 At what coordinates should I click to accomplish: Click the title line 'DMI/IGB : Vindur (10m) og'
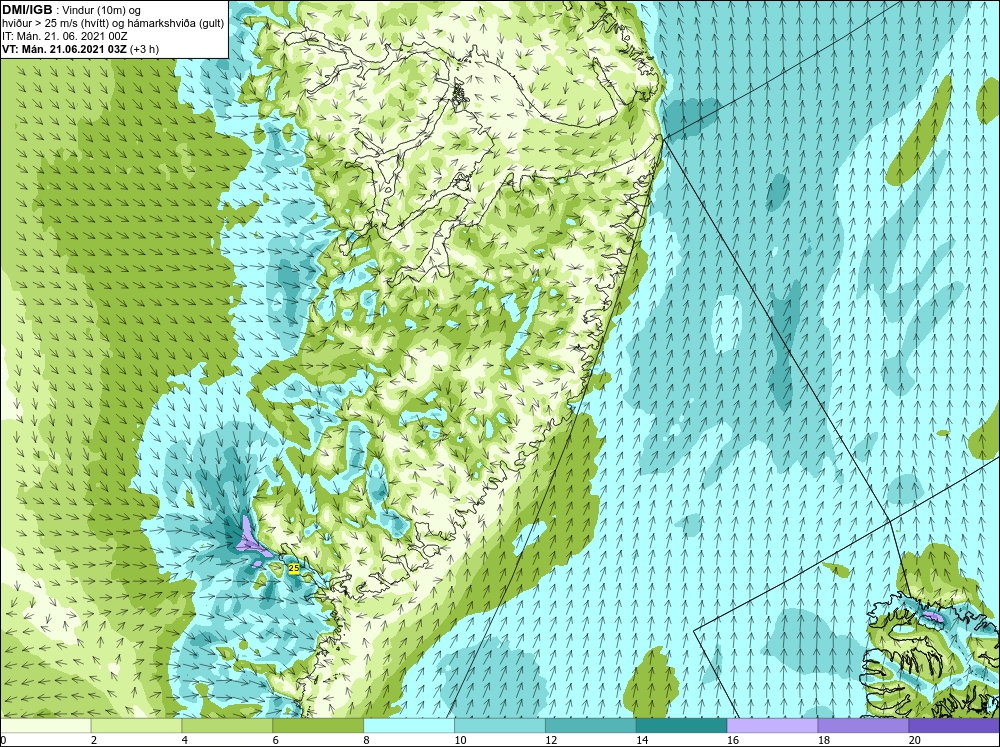pos(71,10)
